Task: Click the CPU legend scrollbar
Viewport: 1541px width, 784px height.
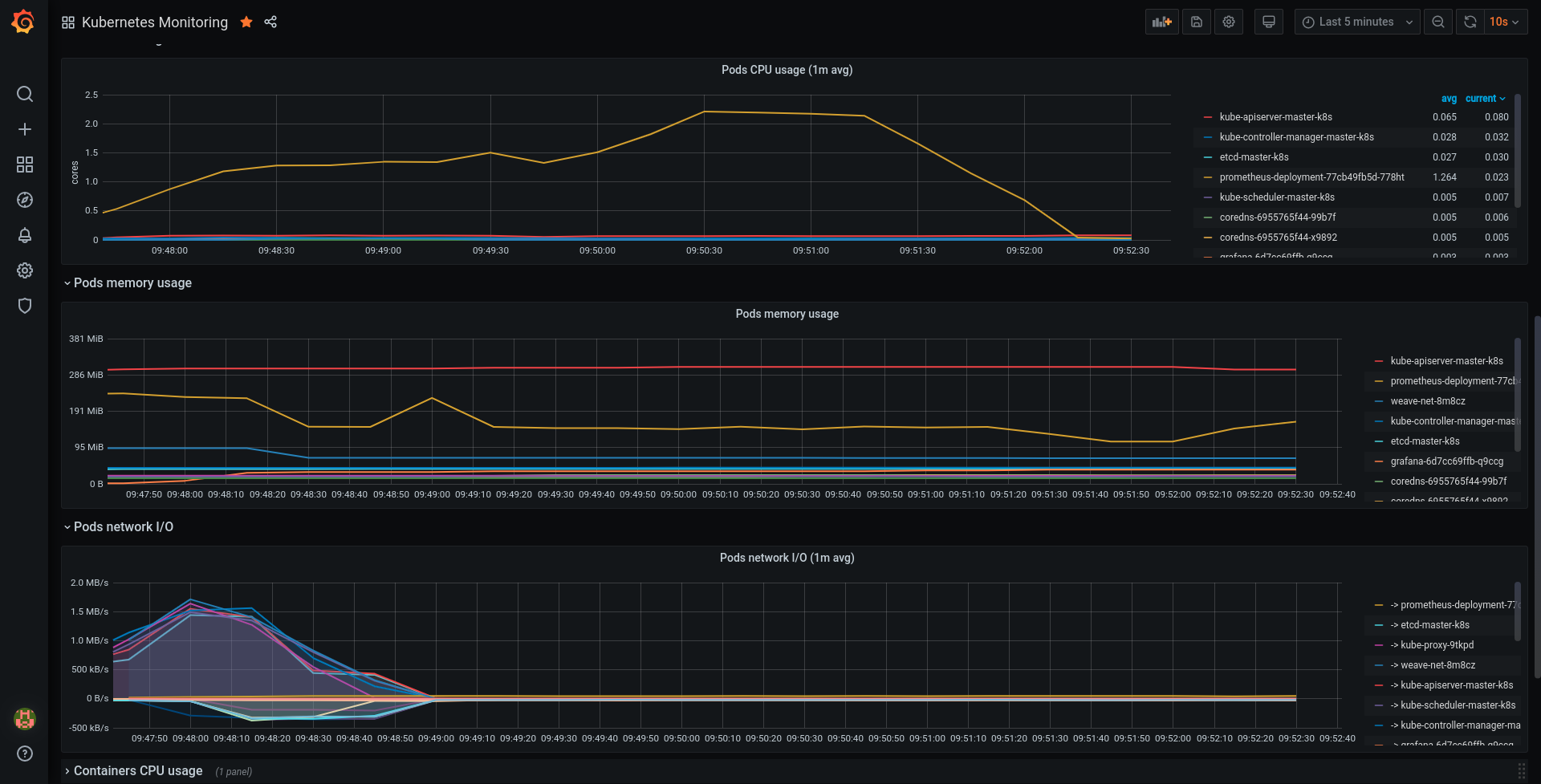Action: [1518, 152]
